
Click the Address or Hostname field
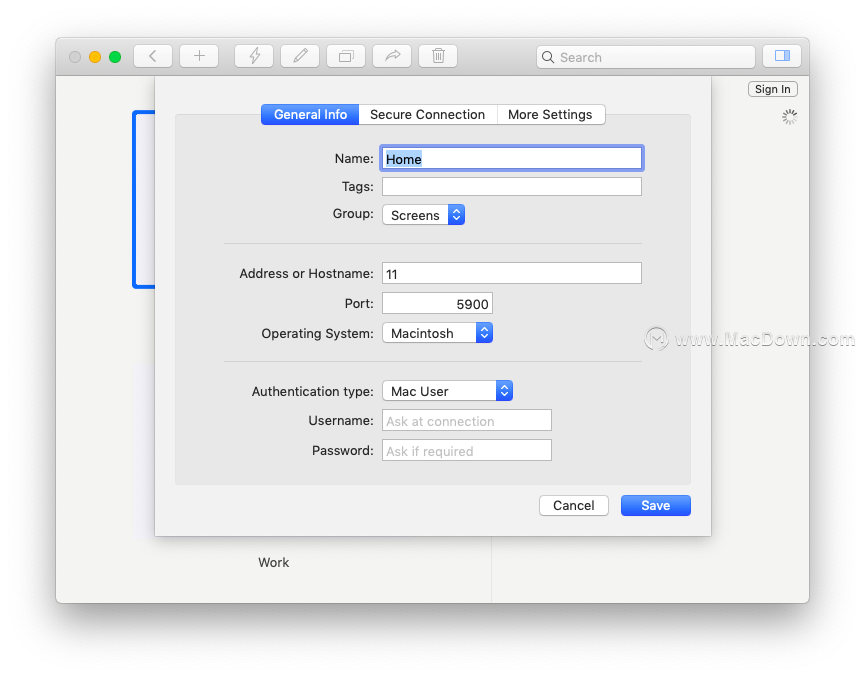[512, 274]
